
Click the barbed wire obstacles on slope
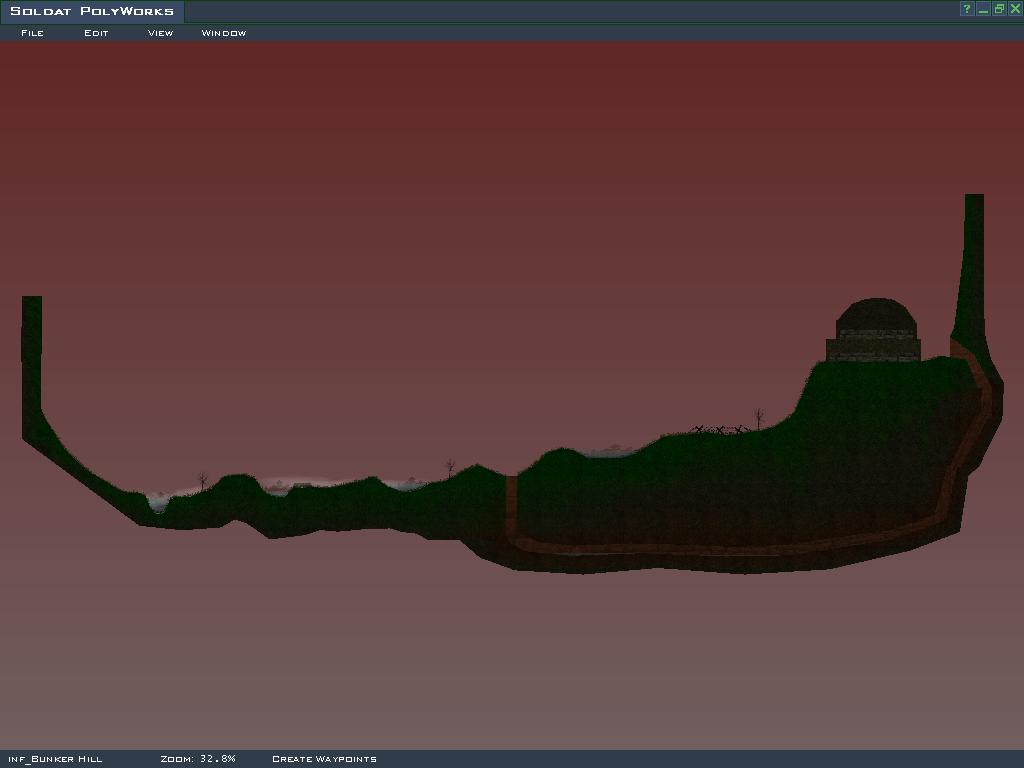[x=720, y=430]
